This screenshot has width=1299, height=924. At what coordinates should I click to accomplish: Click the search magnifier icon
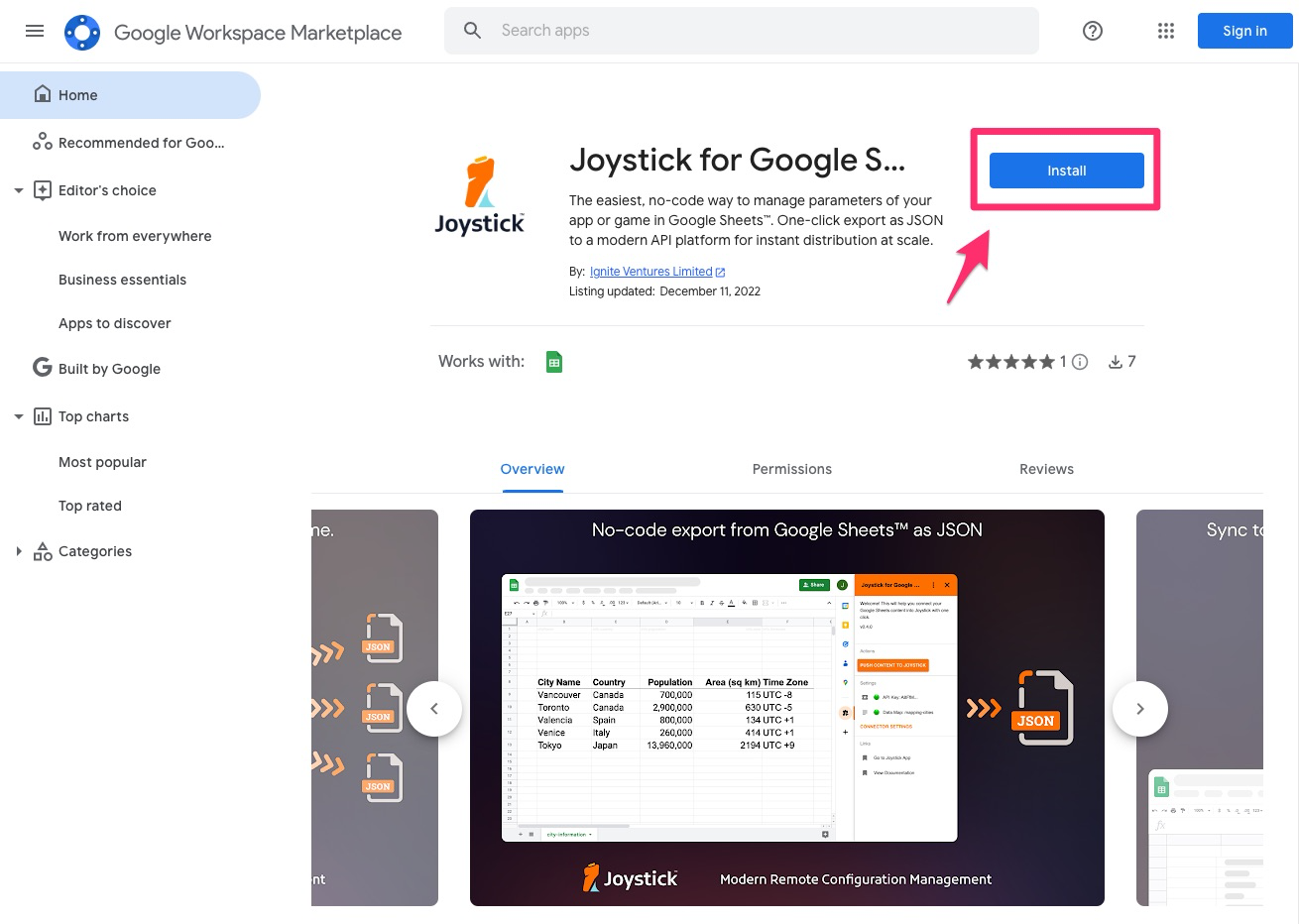pos(473,31)
